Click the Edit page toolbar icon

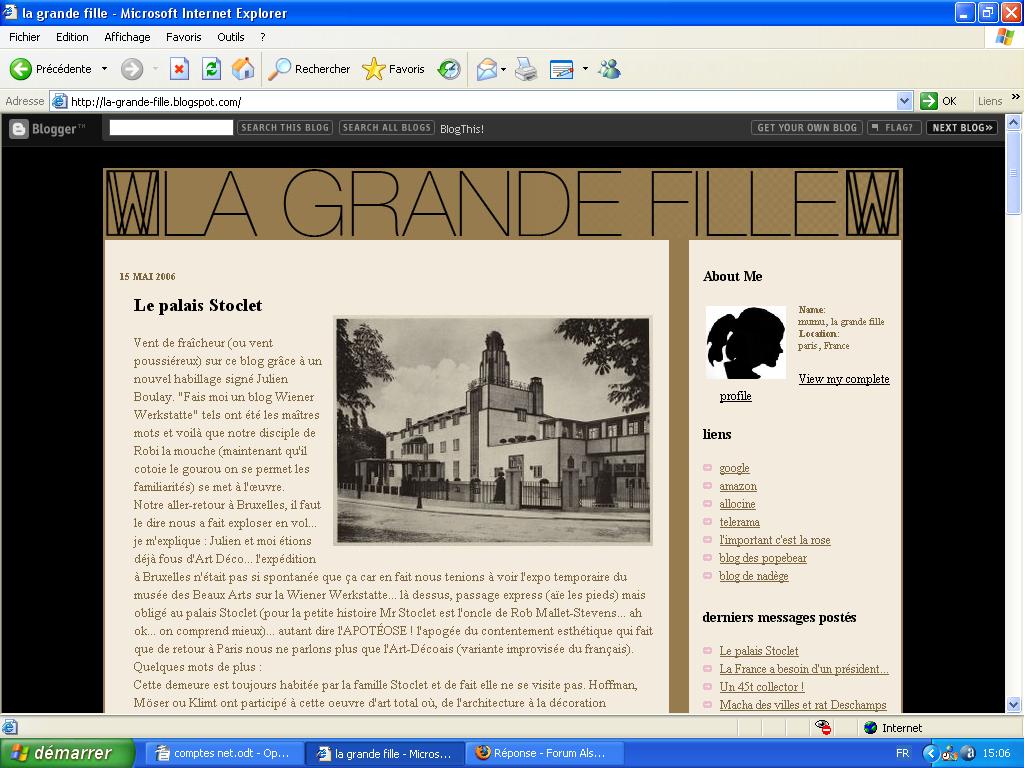click(562, 69)
